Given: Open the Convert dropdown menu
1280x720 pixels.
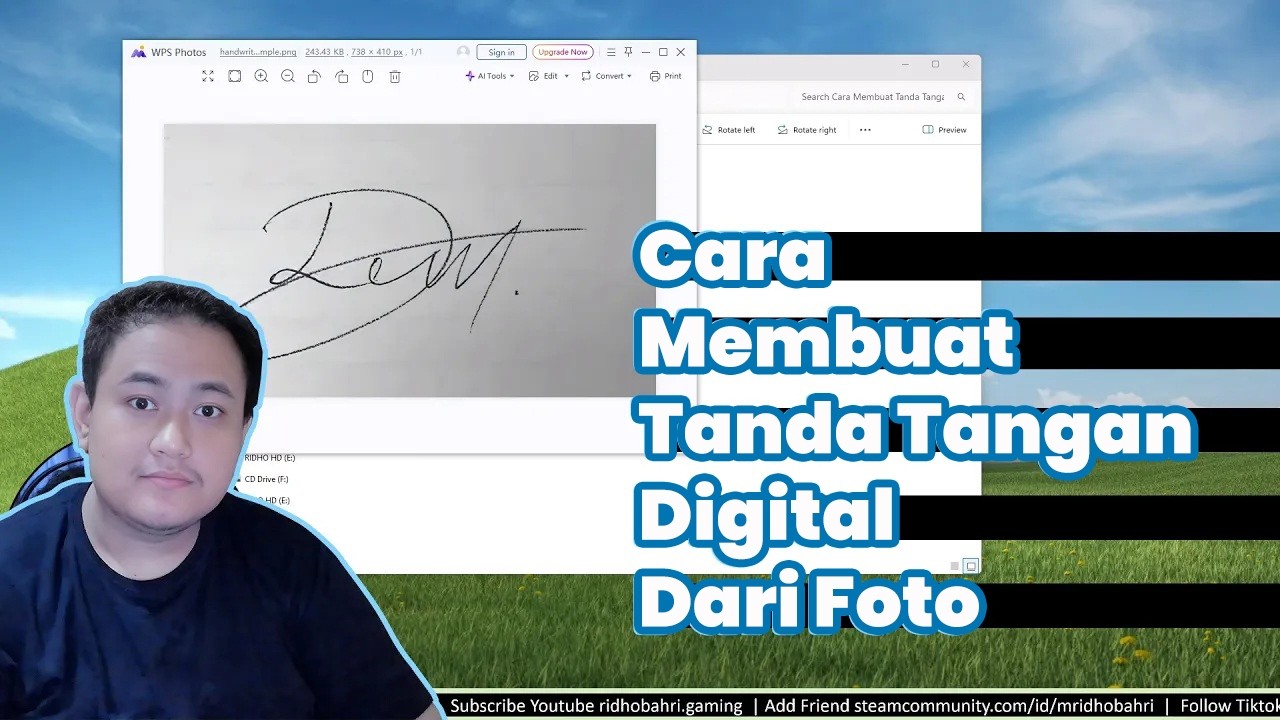Looking at the screenshot, I should pos(606,76).
